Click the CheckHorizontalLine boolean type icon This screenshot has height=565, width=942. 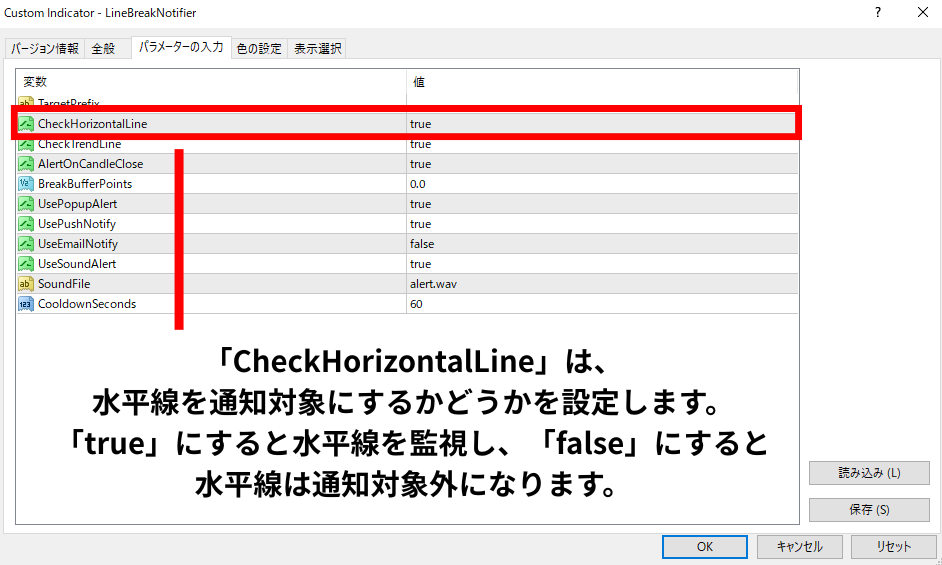(26, 124)
